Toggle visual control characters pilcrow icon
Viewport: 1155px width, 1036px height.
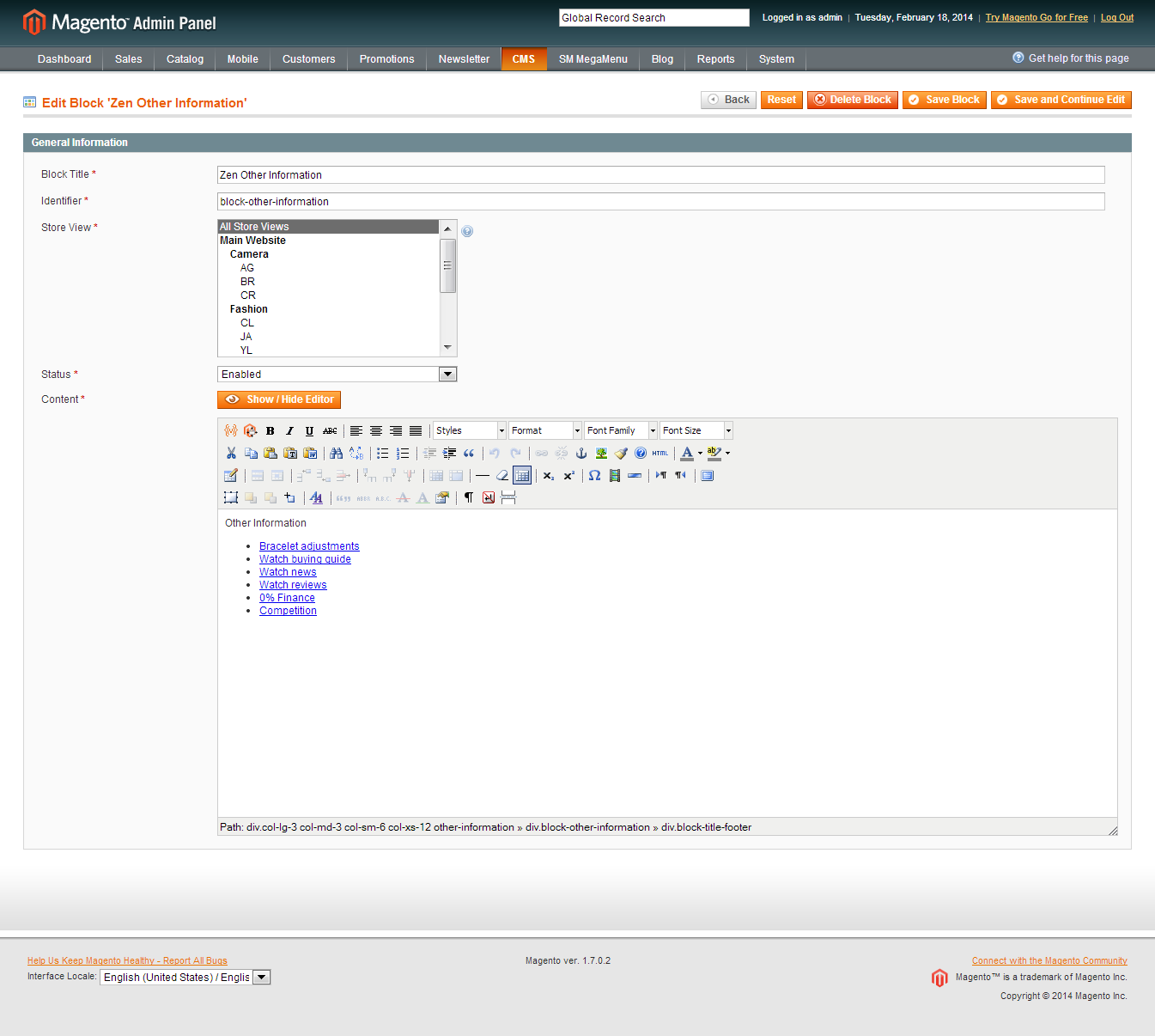469,497
